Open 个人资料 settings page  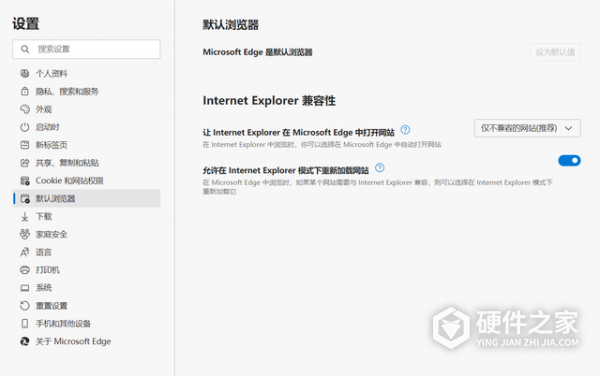click(x=86, y=73)
